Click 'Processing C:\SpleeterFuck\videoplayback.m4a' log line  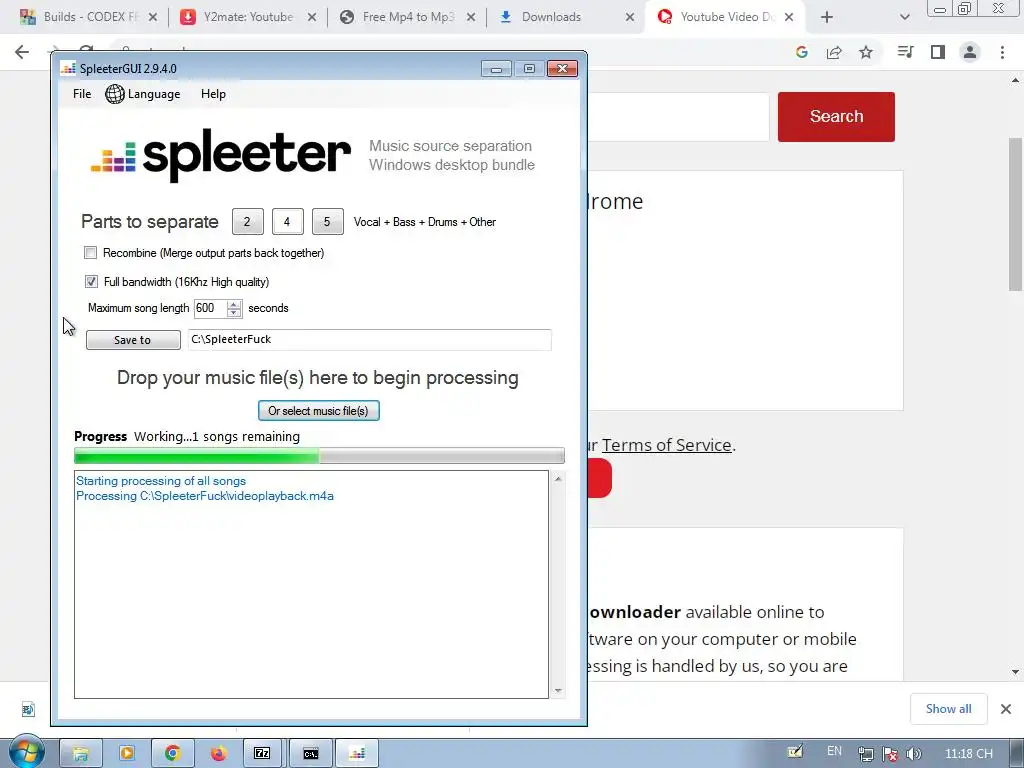coord(204,496)
